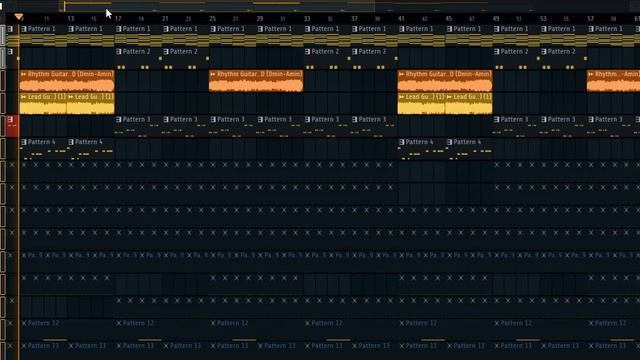Open the clip menu icon of Pattern 1 at bar 53

pos(544,29)
